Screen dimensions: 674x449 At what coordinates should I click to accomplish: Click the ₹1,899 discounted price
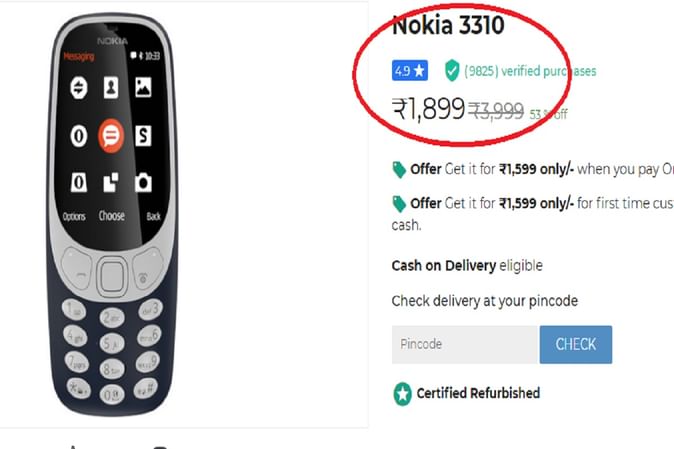coord(429,110)
